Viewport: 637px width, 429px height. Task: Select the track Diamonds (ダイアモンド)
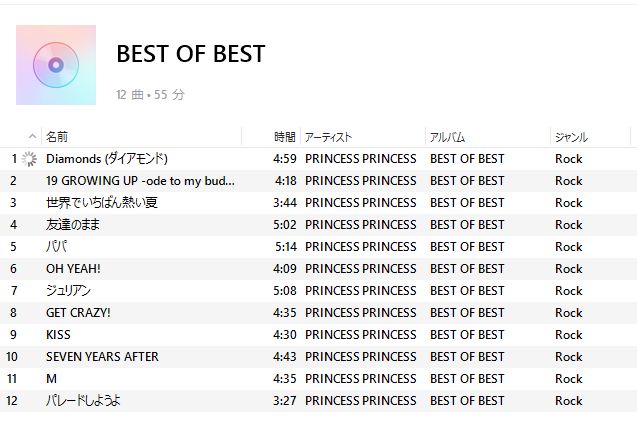106,159
